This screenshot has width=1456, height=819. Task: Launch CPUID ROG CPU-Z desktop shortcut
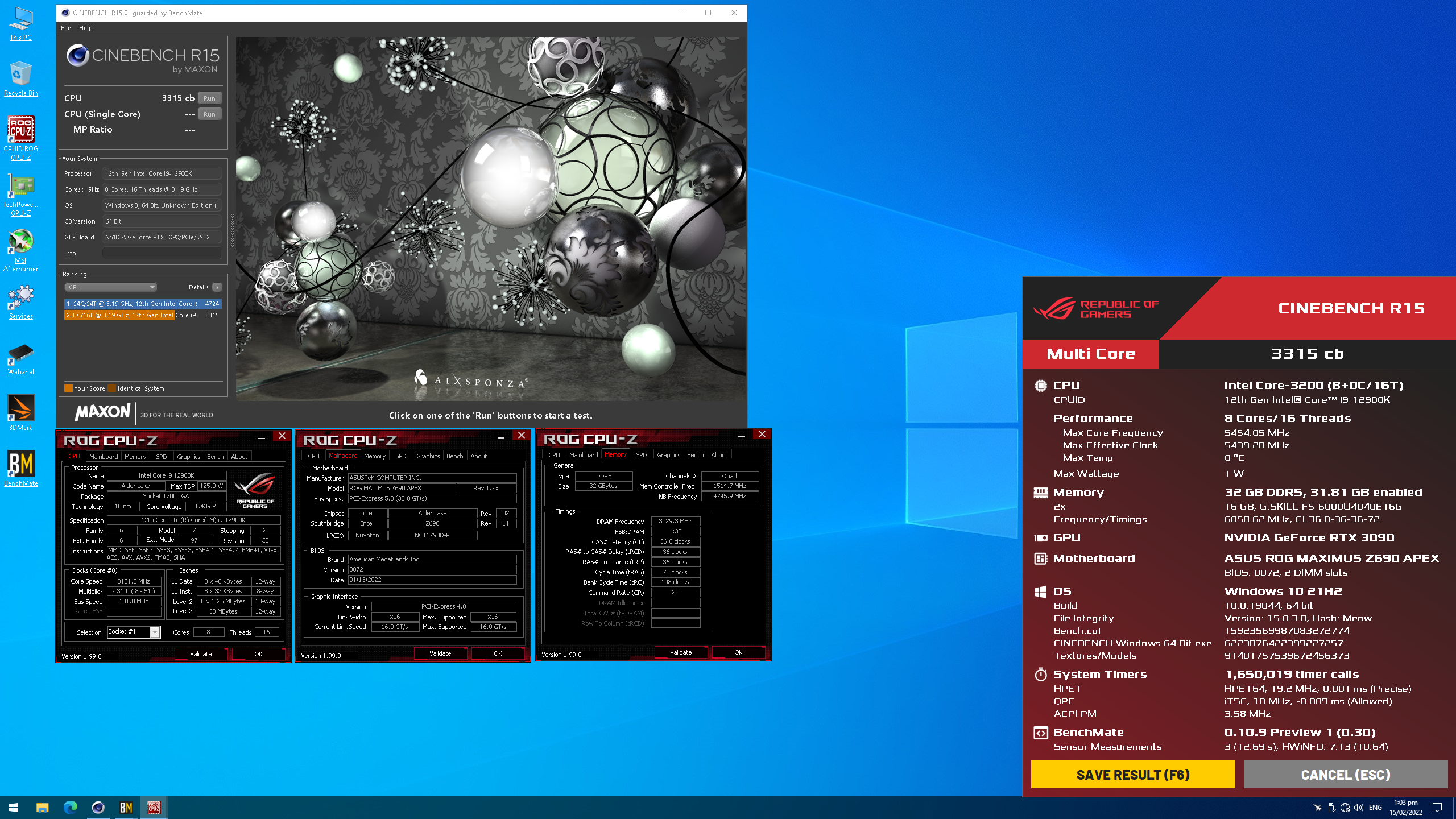click(x=20, y=138)
